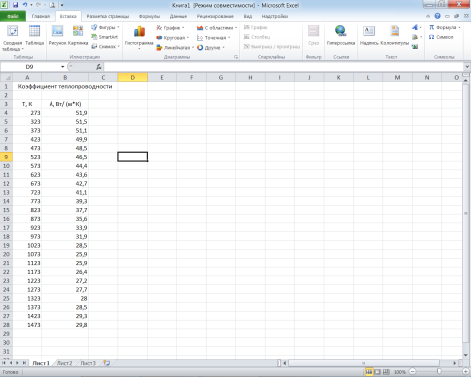
Task: Click the Undo arrow icon
Action: (25, 5)
